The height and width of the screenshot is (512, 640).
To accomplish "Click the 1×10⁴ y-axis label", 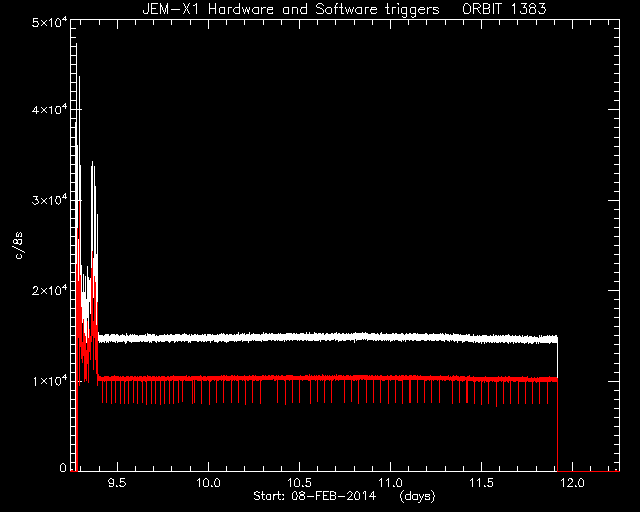I will tap(50, 381).
